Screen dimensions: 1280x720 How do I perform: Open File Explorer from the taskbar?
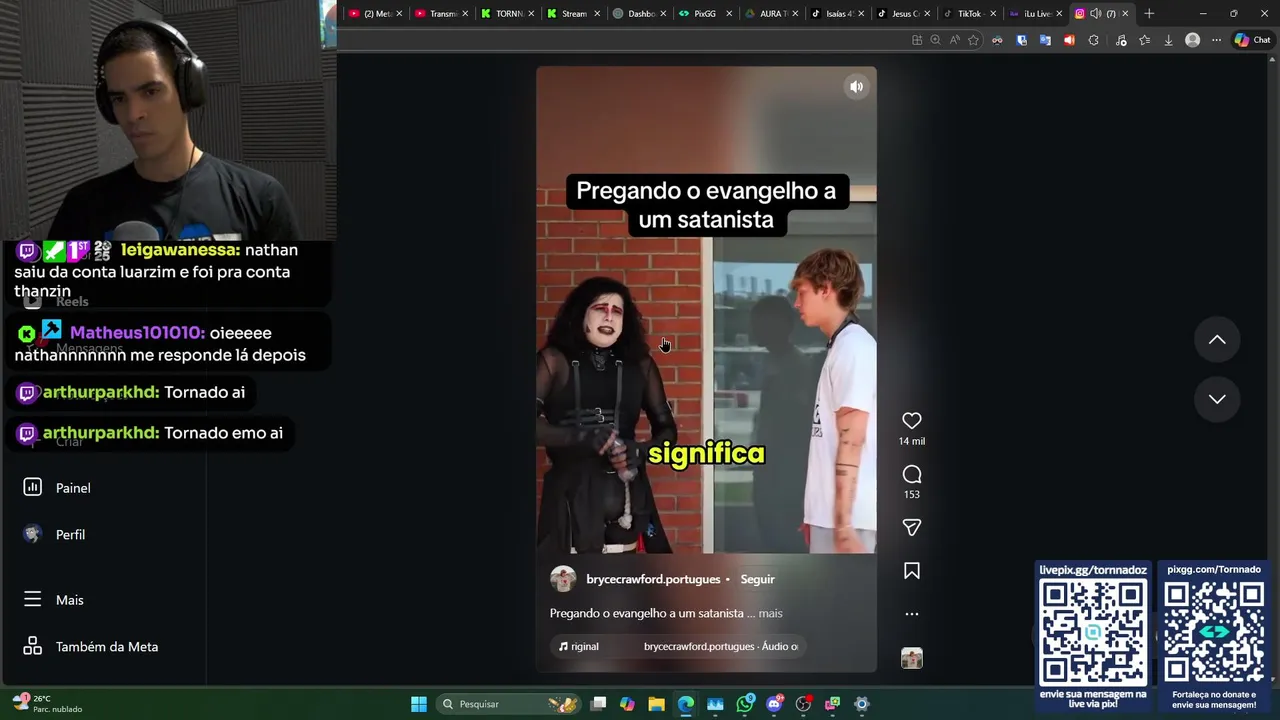656,704
